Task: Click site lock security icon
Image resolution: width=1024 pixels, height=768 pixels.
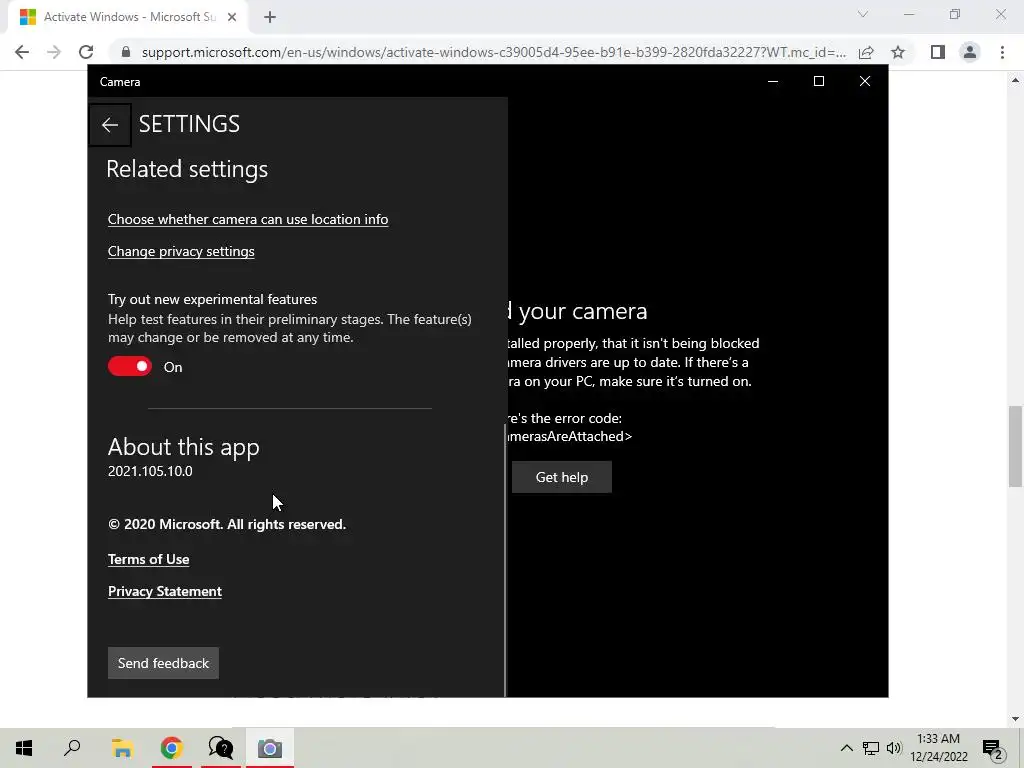Action: click(127, 52)
